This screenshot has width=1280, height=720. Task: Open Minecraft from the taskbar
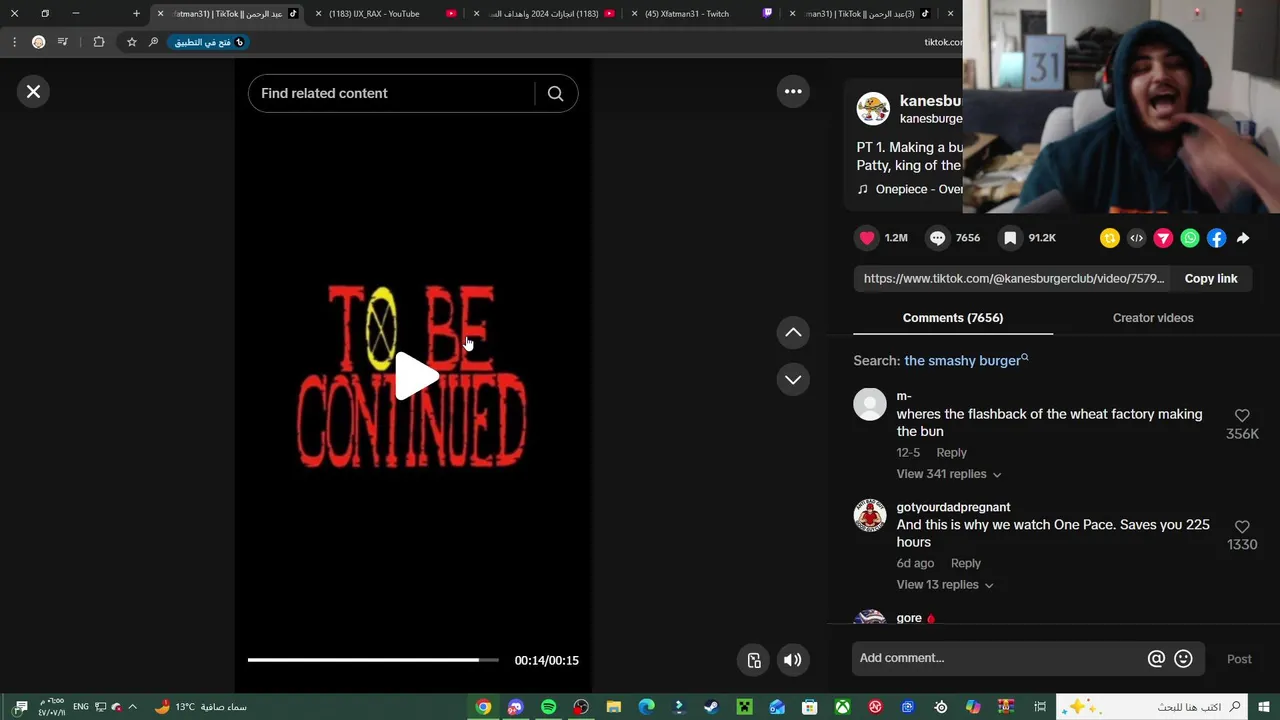pos(744,707)
